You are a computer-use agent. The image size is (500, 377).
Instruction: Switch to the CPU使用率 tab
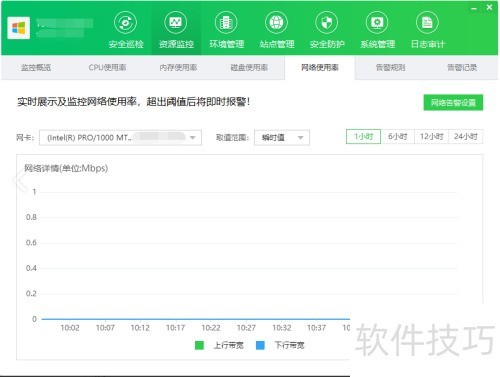click(107, 67)
